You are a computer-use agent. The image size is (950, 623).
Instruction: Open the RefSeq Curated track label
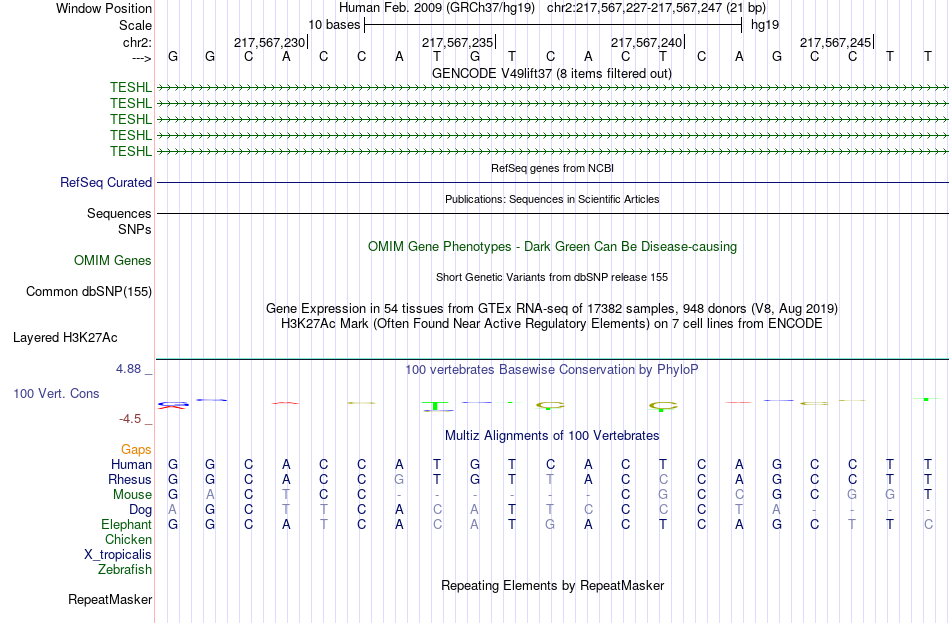pyautogui.click(x=106, y=182)
